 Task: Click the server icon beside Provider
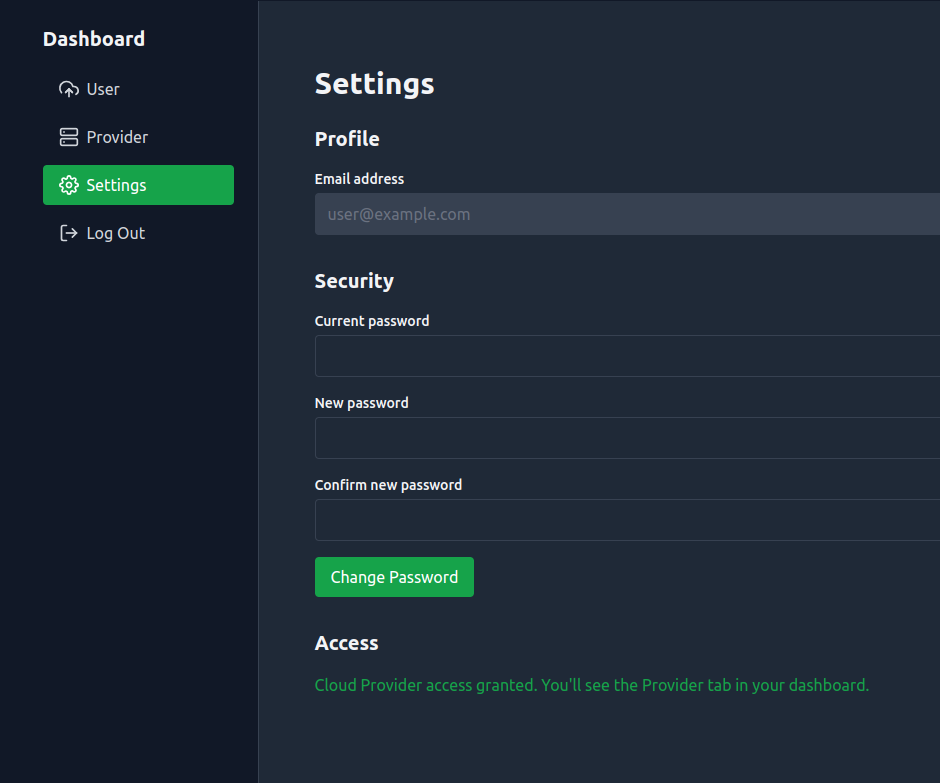pyautogui.click(x=69, y=137)
